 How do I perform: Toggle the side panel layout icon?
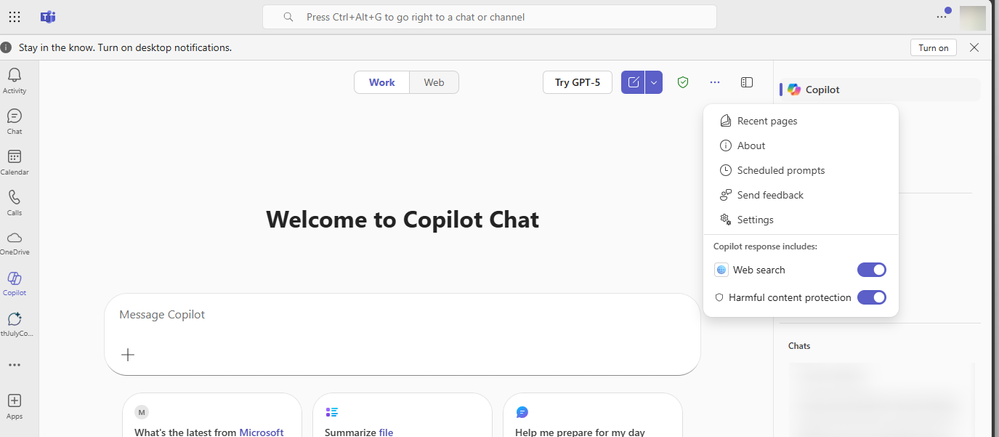[747, 82]
